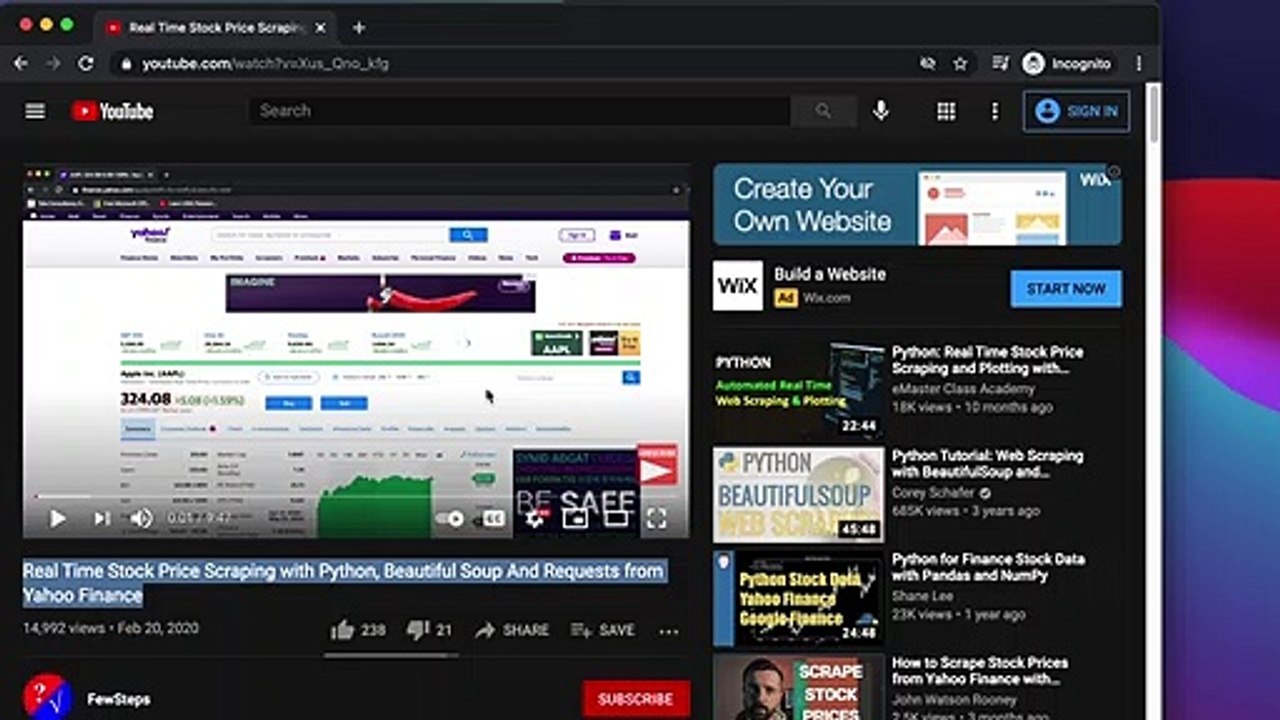Dislike the video

pyautogui.click(x=430, y=630)
